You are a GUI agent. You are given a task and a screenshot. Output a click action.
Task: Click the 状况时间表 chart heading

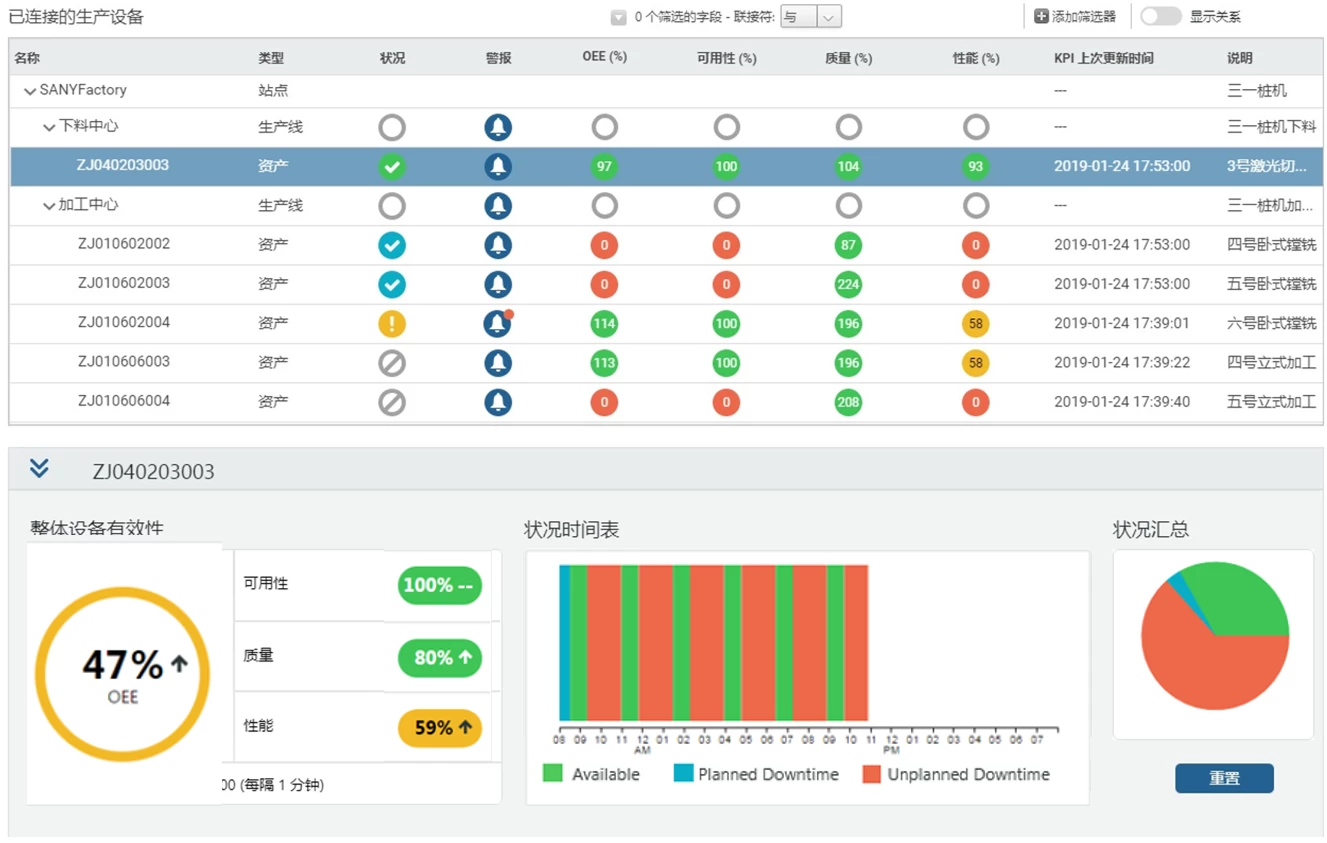(x=572, y=530)
